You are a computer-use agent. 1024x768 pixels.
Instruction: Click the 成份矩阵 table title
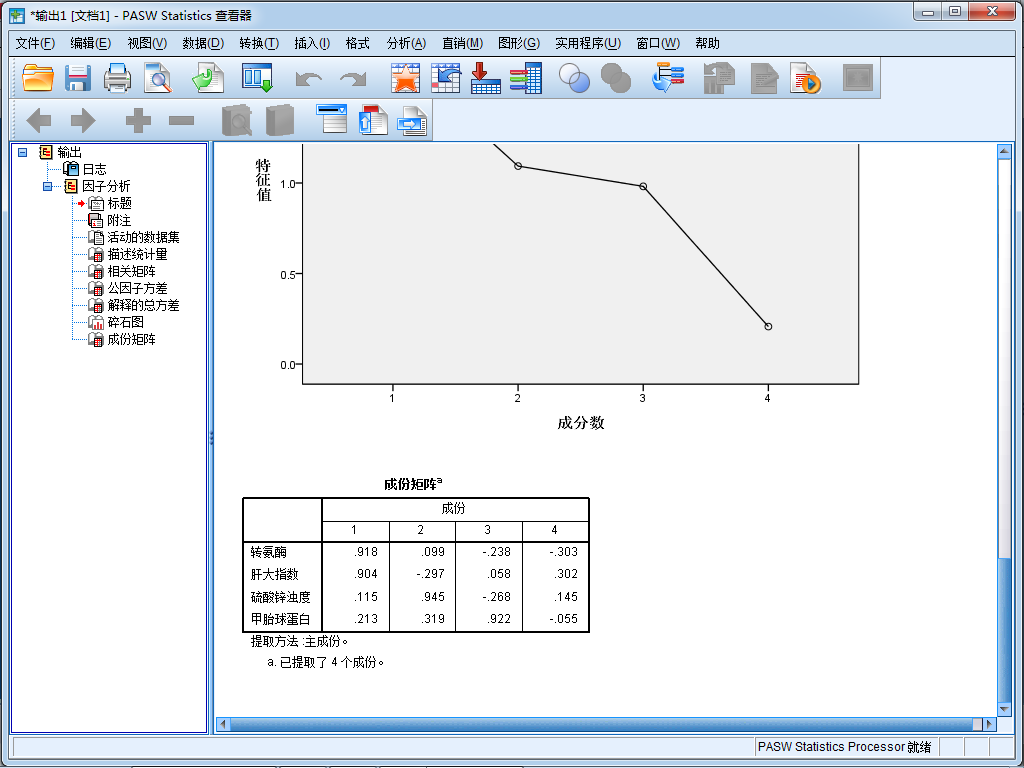pos(413,484)
